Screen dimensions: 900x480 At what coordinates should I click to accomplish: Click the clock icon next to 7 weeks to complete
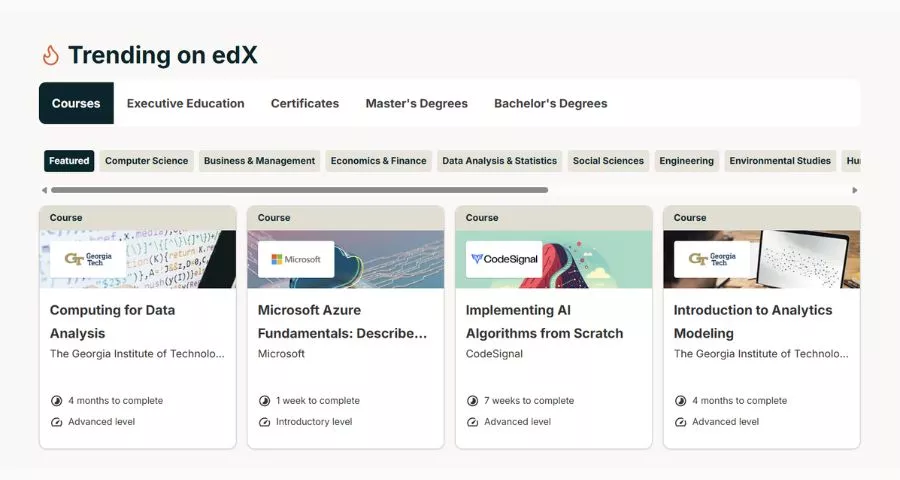click(x=472, y=401)
